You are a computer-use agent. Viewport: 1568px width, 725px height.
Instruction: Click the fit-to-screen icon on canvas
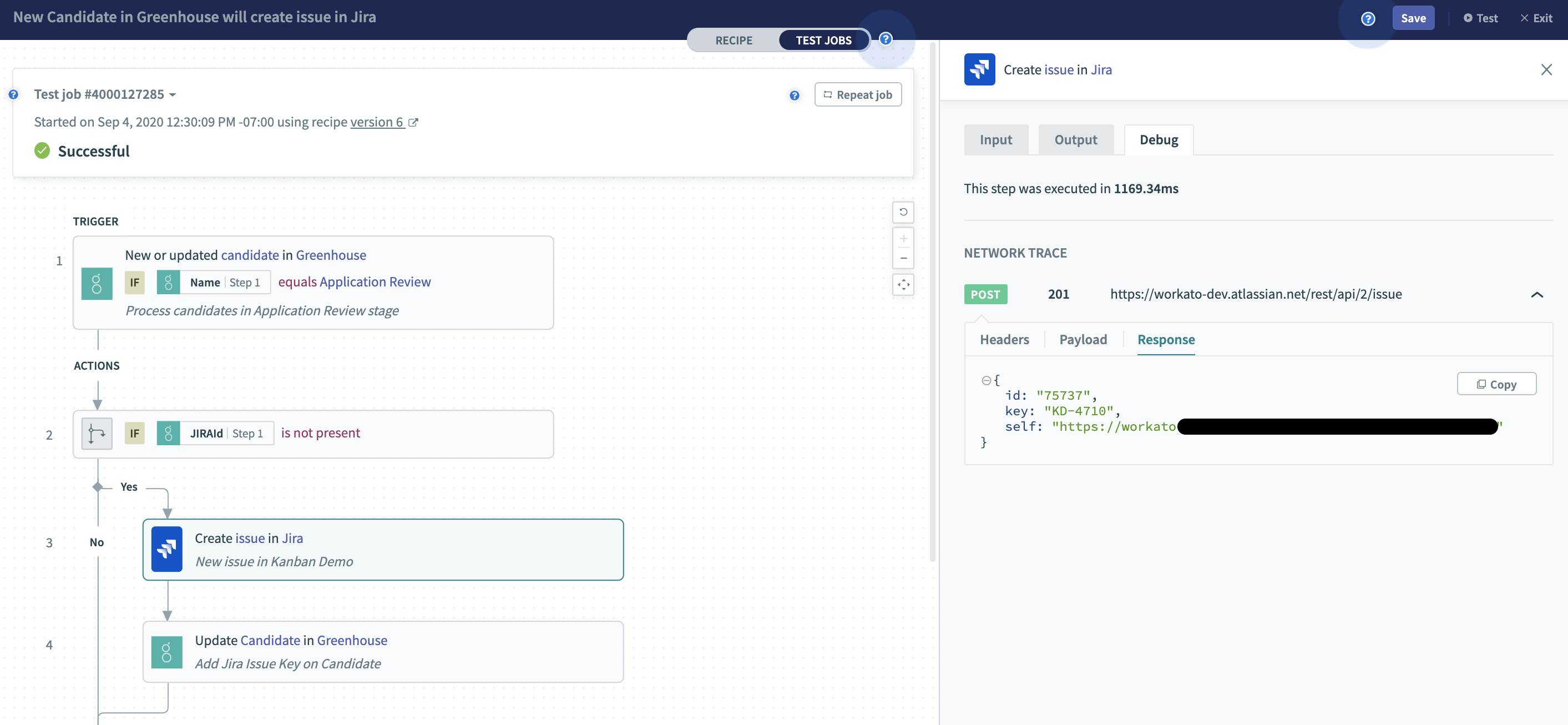click(901, 285)
